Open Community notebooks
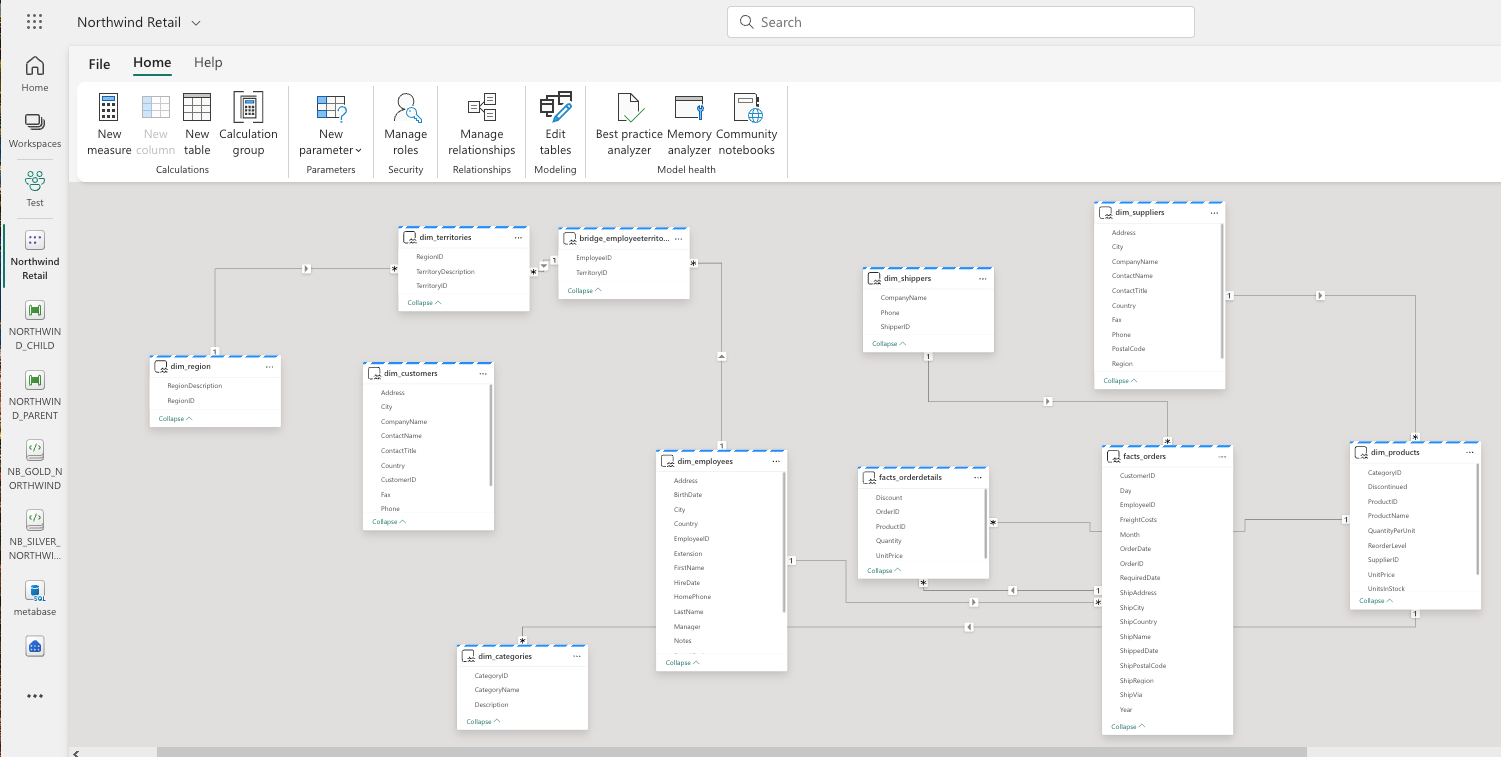1501x757 pixels. point(747,125)
